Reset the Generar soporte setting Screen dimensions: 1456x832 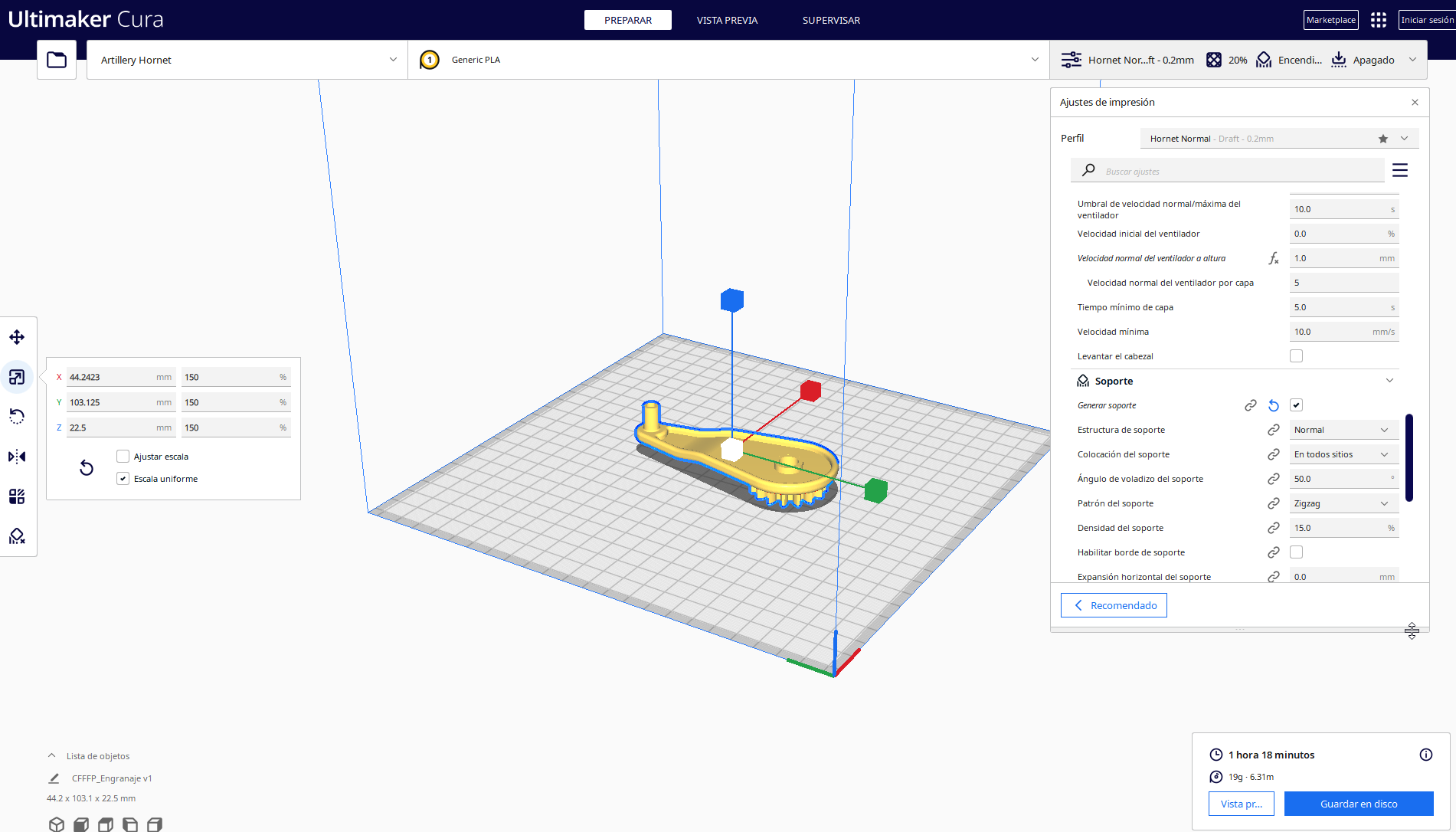tap(1274, 405)
